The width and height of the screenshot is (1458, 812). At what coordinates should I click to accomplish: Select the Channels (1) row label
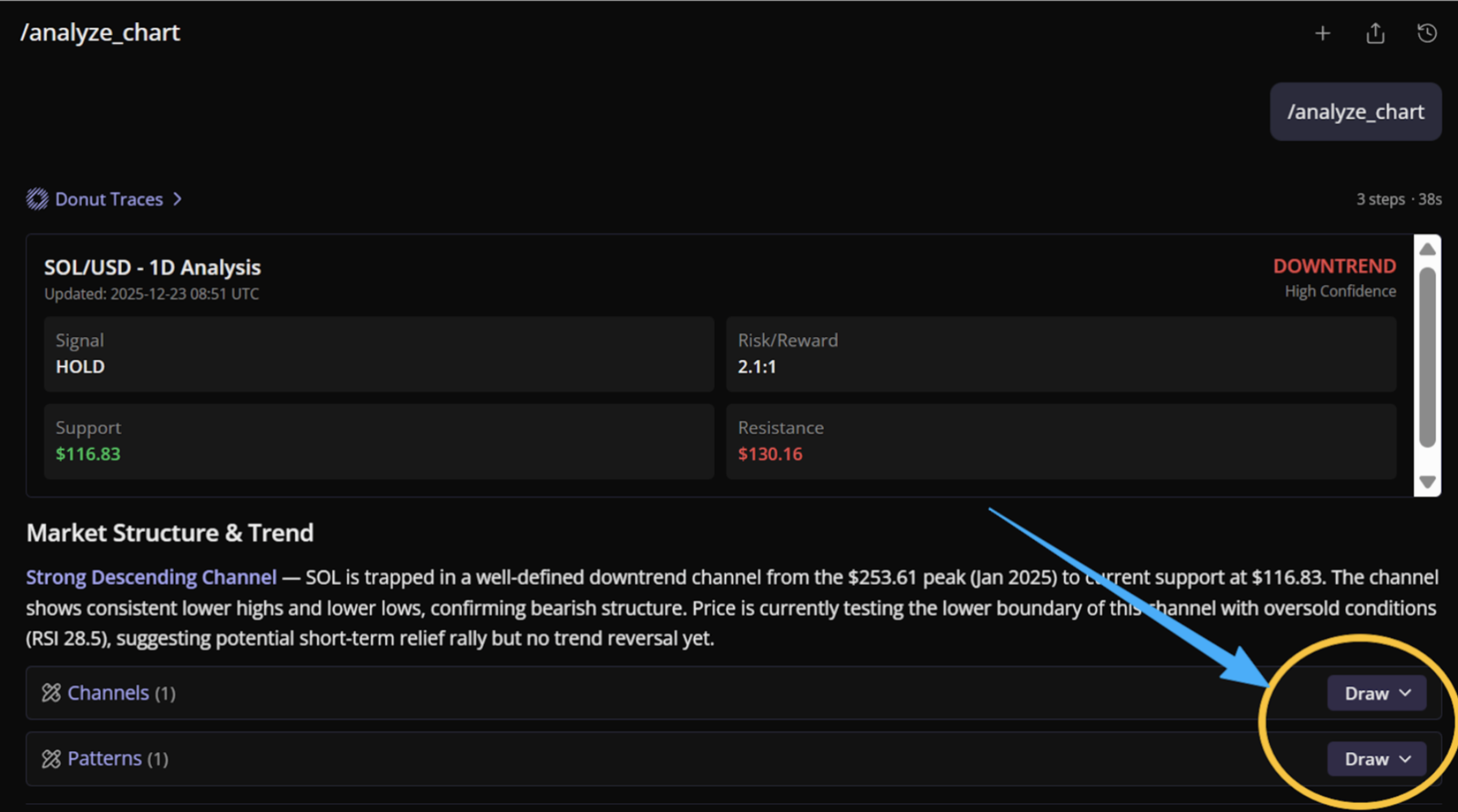click(x=120, y=693)
